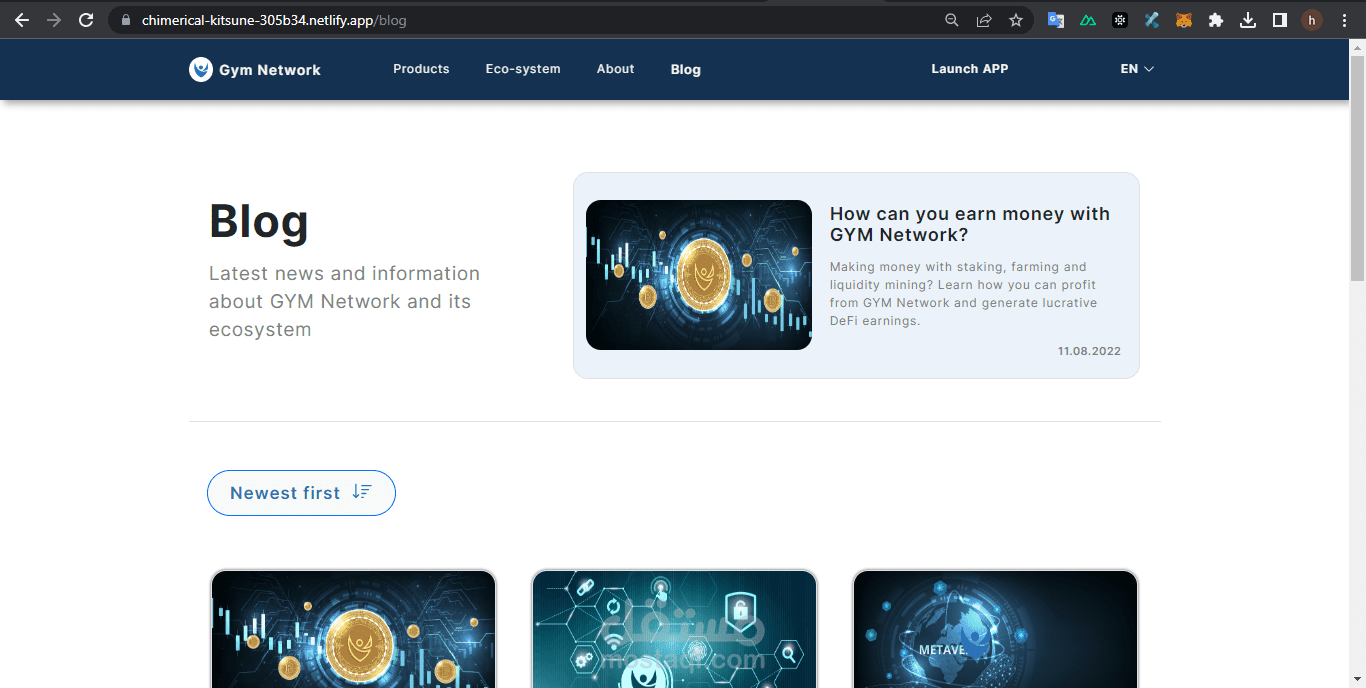Image resolution: width=1366 pixels, height=688 pixels.
Task: Click the sort-order icon in Newest first
Action: tap(362, 492)
